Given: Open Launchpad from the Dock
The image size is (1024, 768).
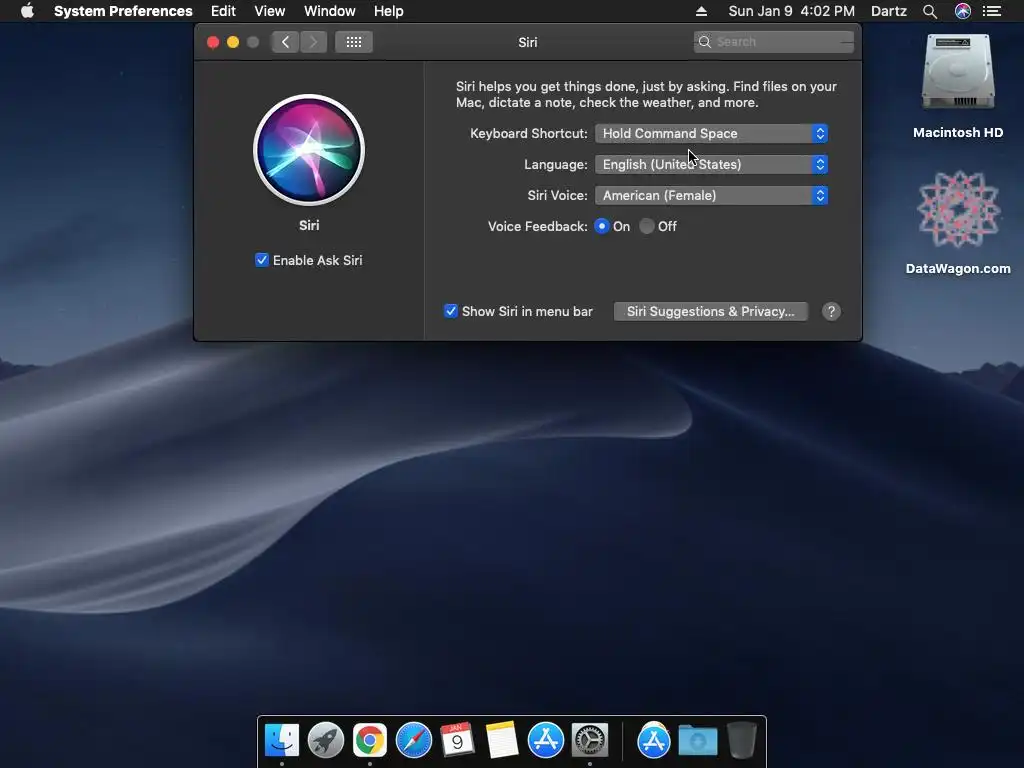Looking at the screenshot, I should click(326, 740).
